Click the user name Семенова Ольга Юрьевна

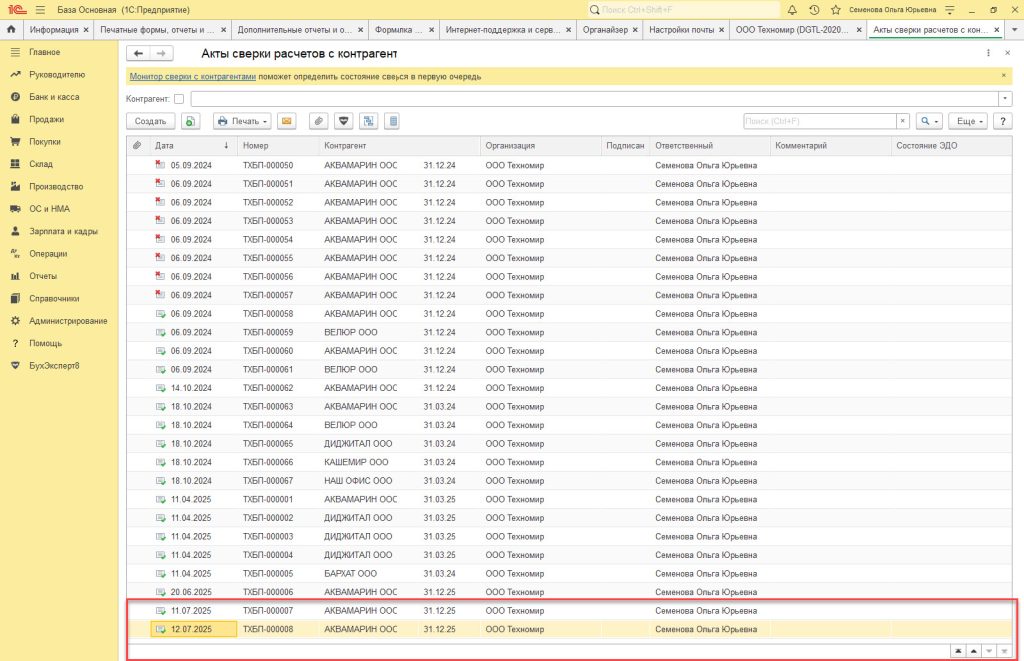892,10
